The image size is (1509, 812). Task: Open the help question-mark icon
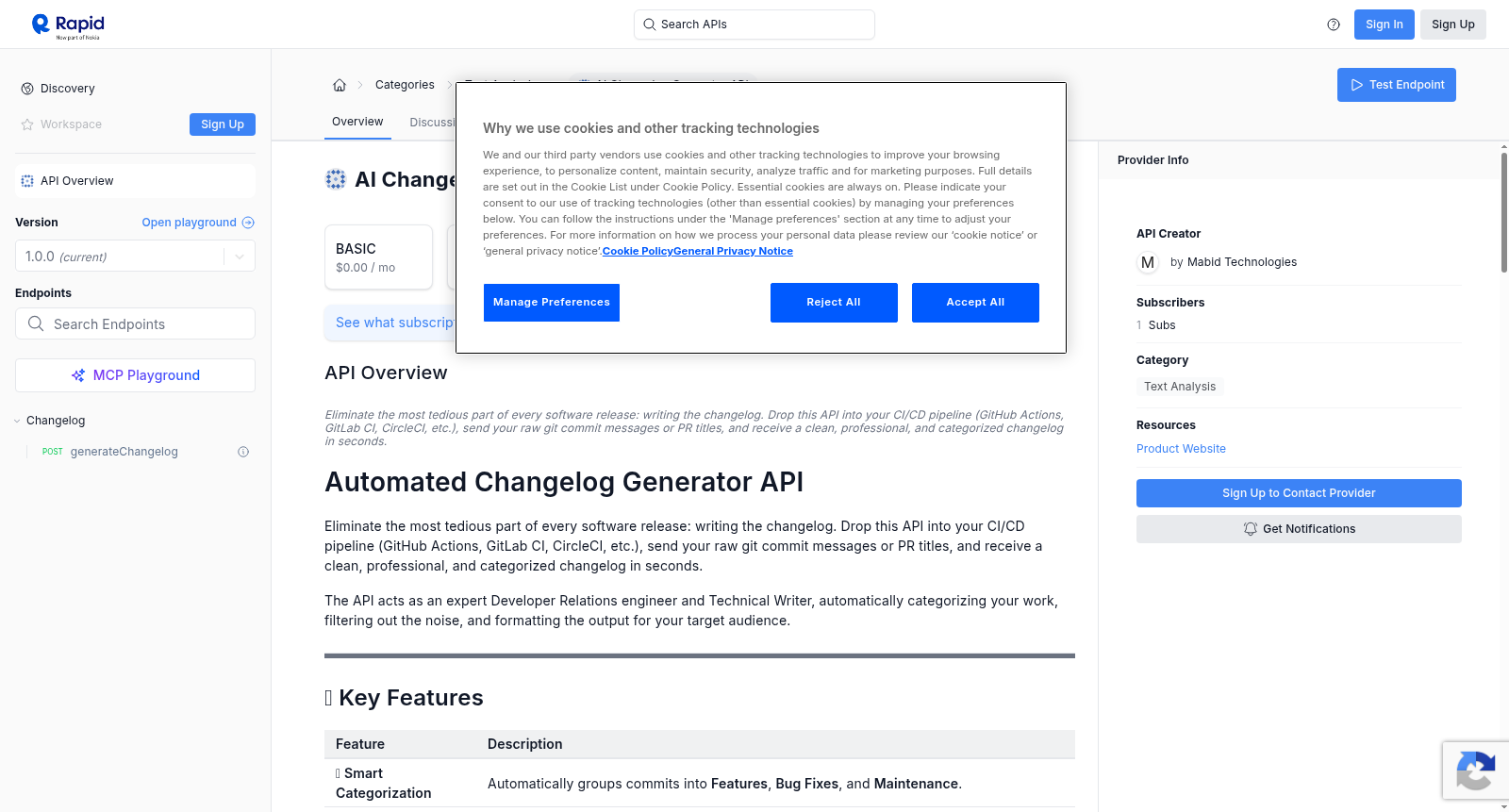tap(1334, 25)
